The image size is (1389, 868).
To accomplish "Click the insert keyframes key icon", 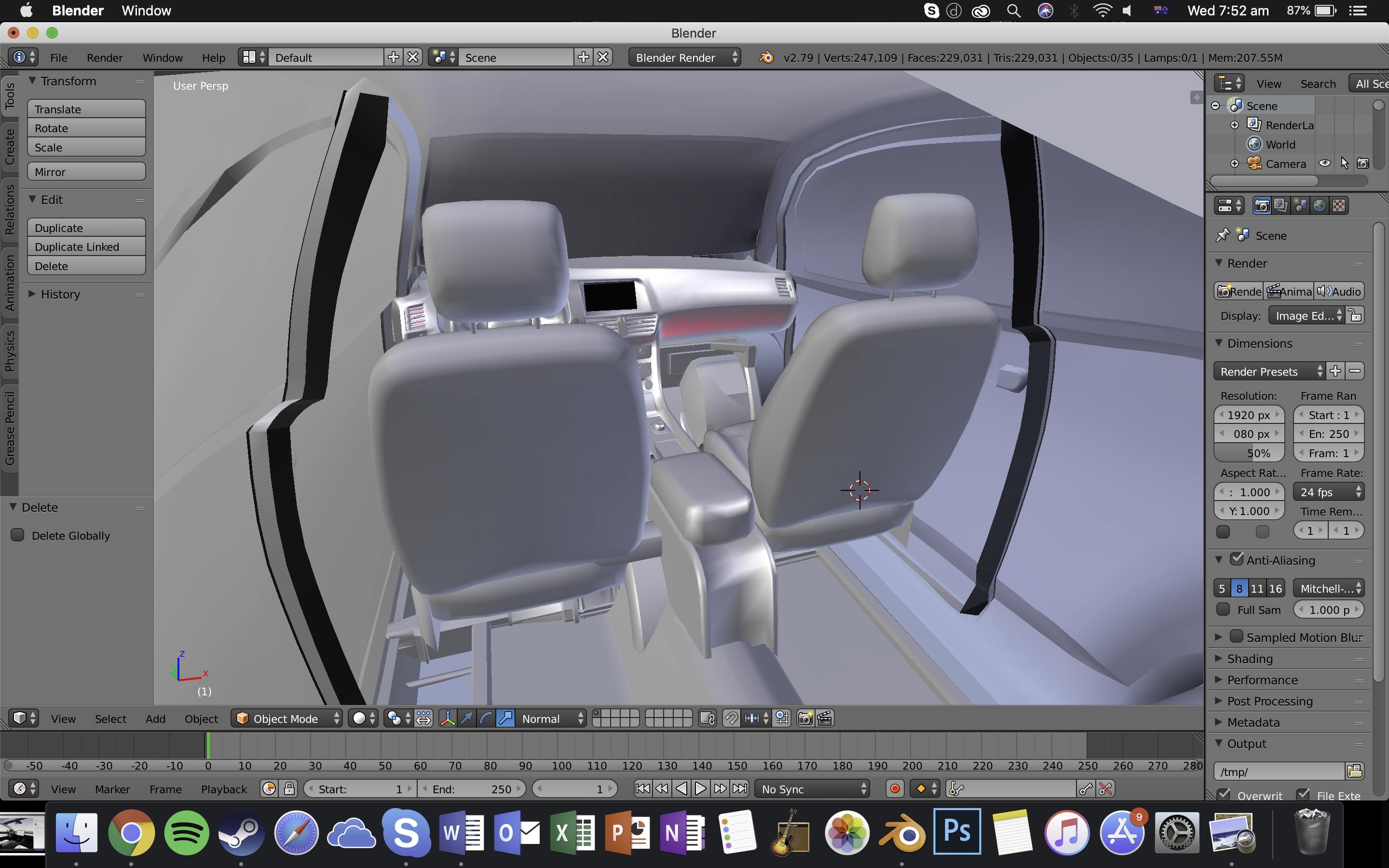I will pos(1085,789).
